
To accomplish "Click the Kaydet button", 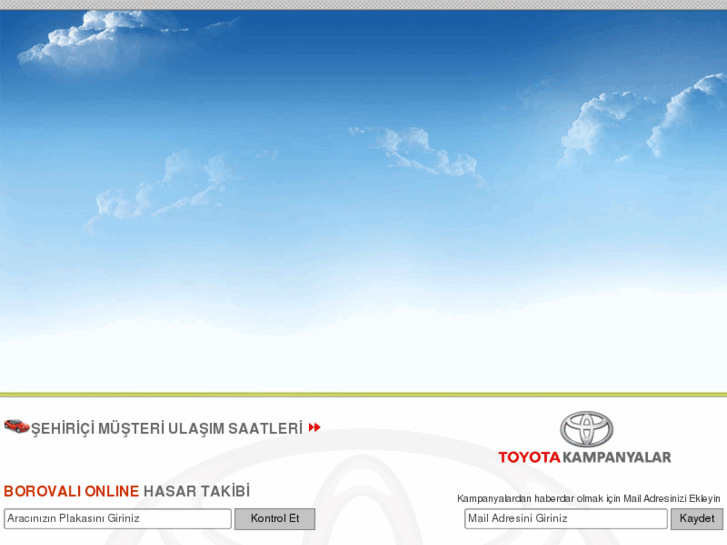I will tap(697, 519).
